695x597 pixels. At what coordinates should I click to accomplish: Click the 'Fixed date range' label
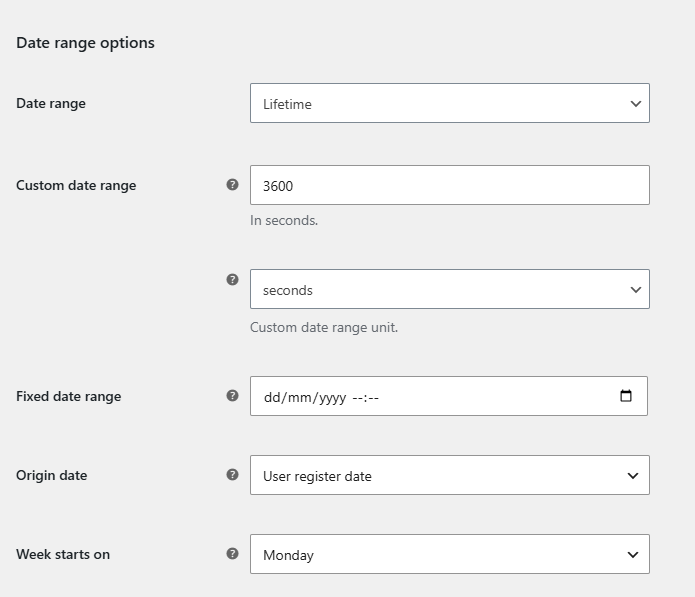[x=69, y=396]
